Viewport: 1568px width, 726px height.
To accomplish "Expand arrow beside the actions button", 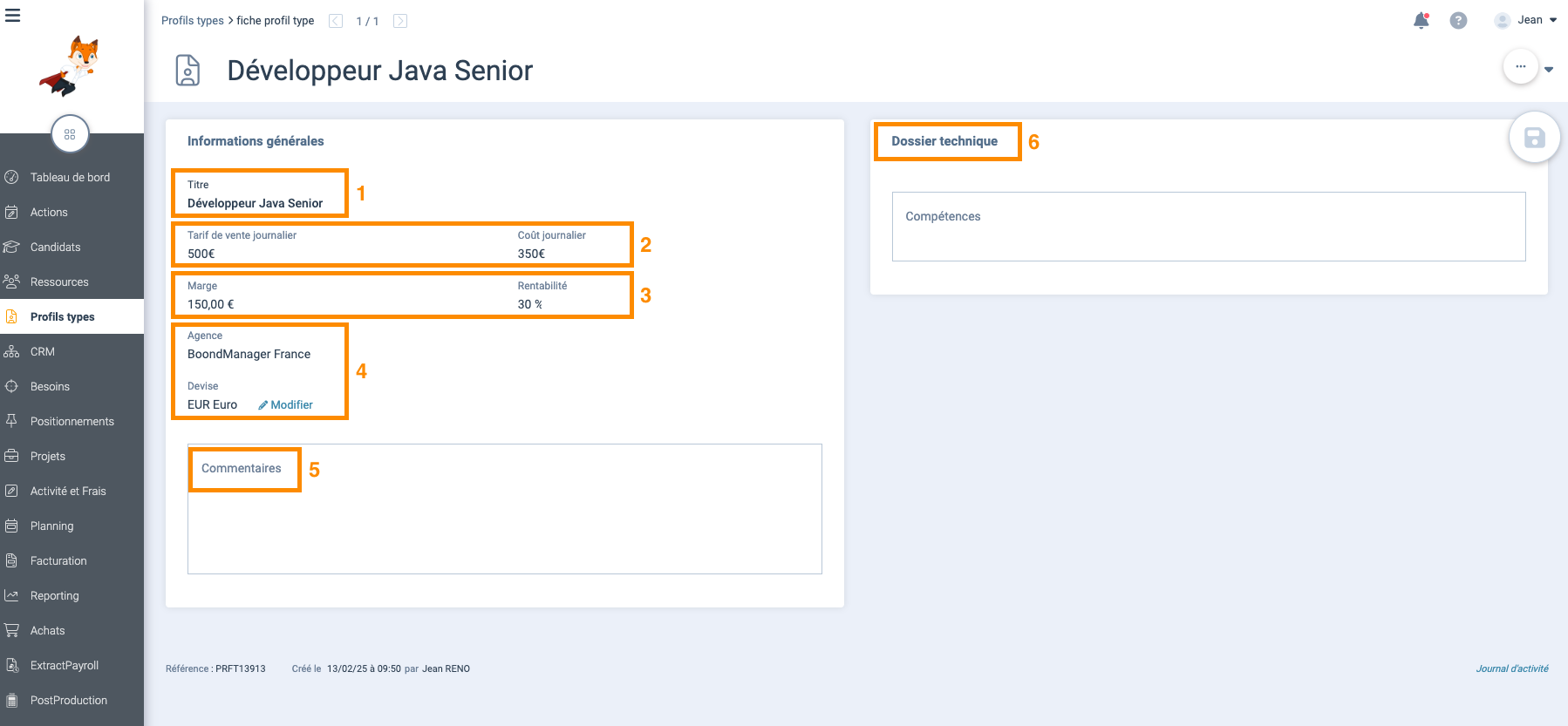I will pyautogui.click(x=1549, y=69).
